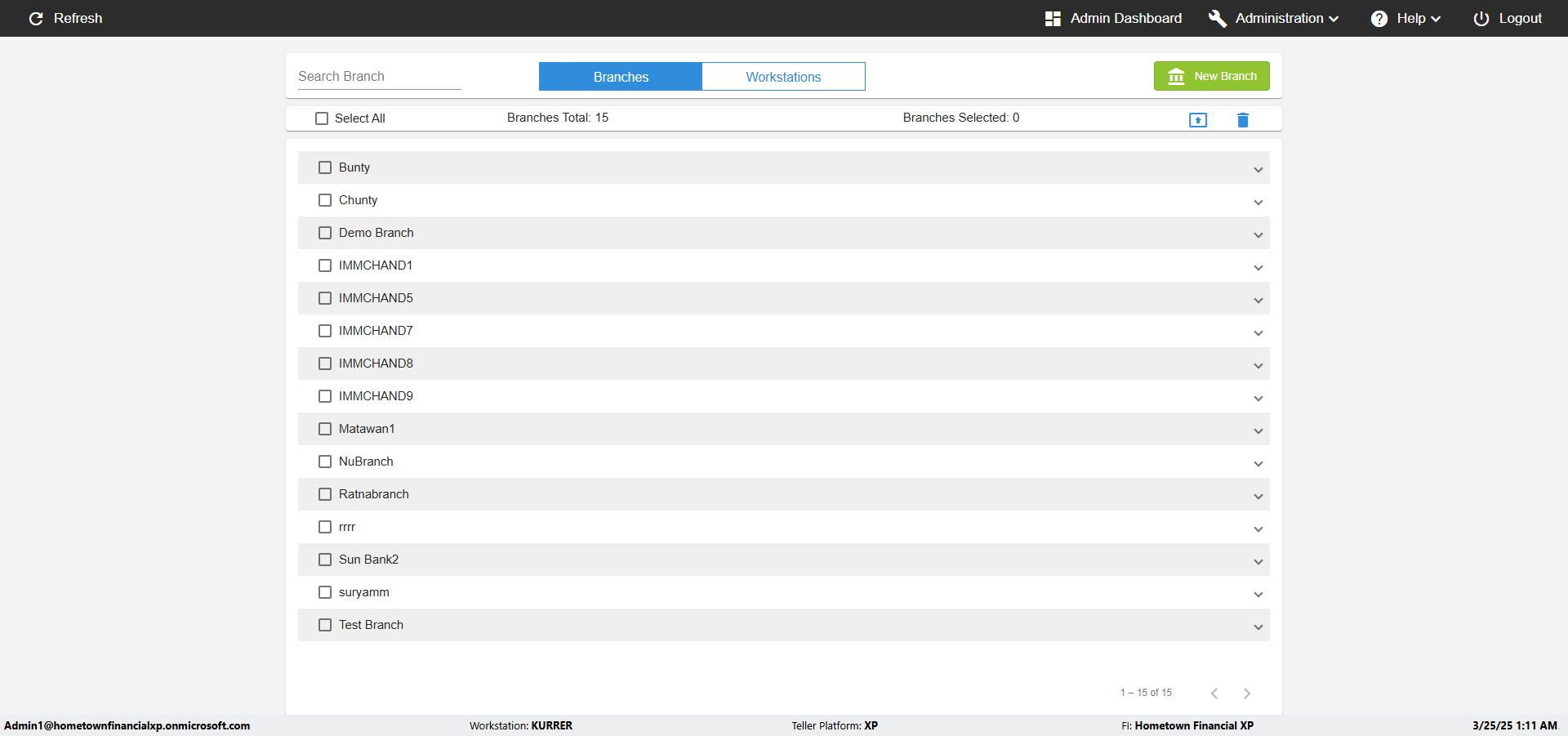Go to next page arrow

[x=1247, y=694]
